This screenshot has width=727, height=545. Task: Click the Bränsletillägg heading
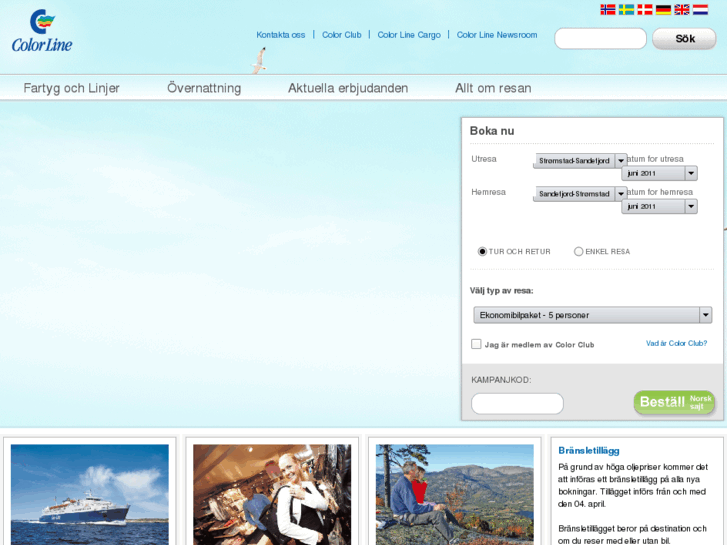[589, 450]
